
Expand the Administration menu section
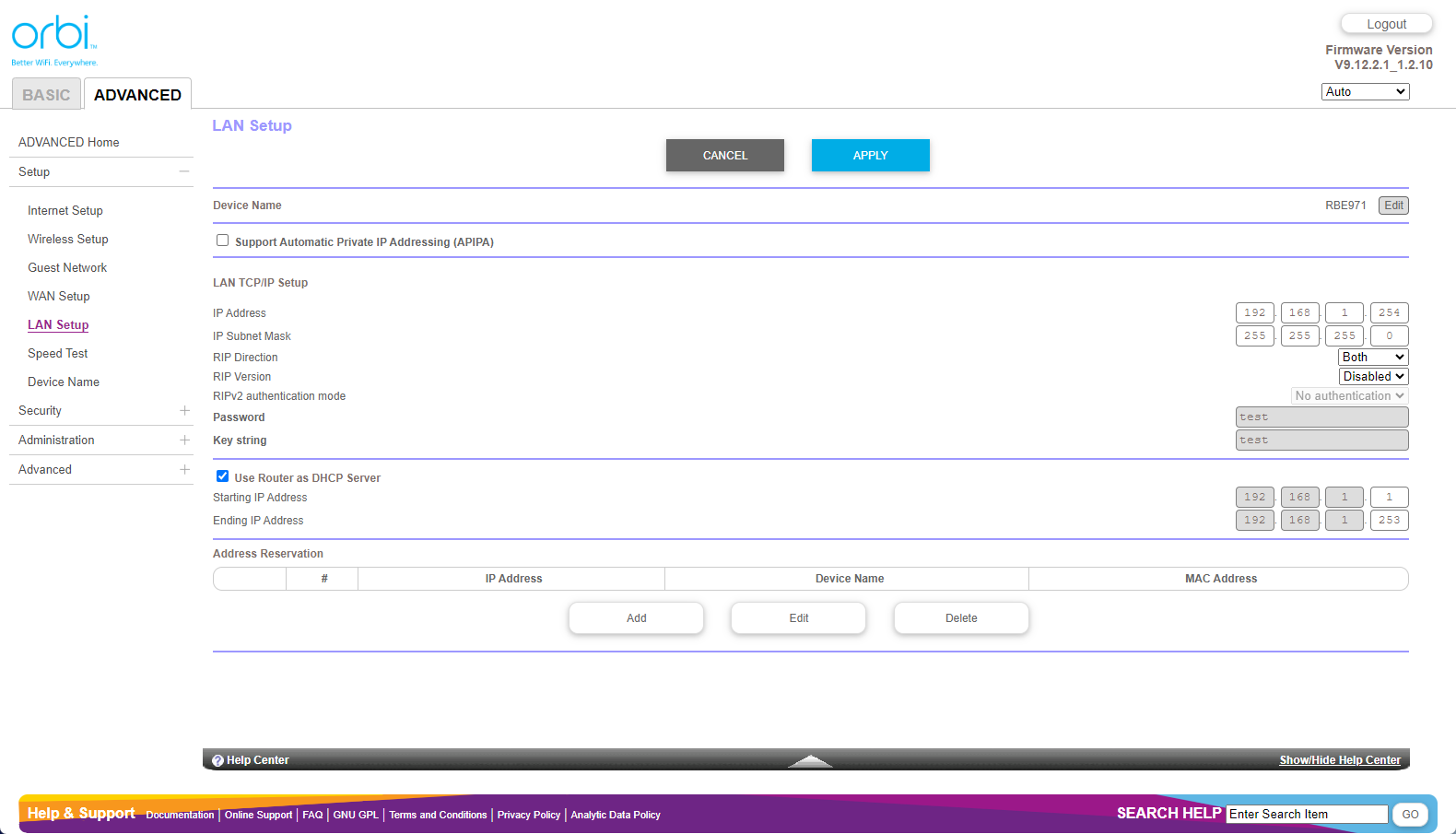click(x=184, y=440)
